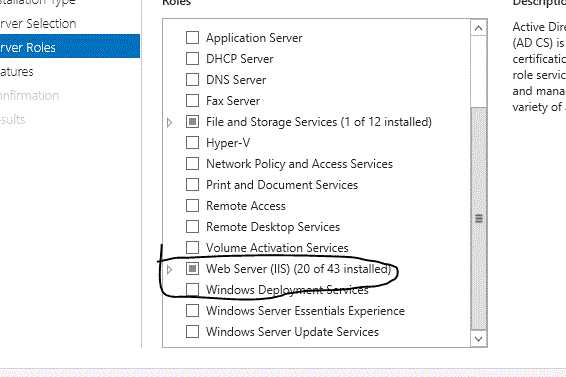
Task: Click the roles list scroll down arrow
Action: coord(479,339)
